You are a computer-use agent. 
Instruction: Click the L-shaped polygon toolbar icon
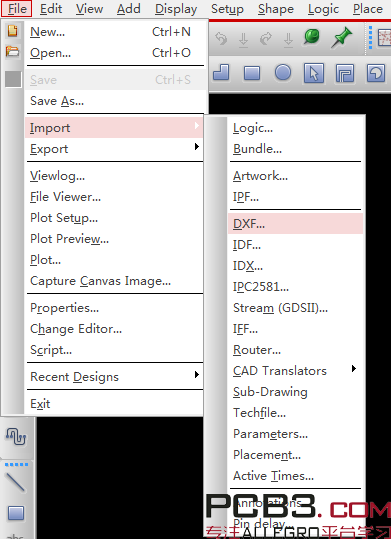pos(221,73)
